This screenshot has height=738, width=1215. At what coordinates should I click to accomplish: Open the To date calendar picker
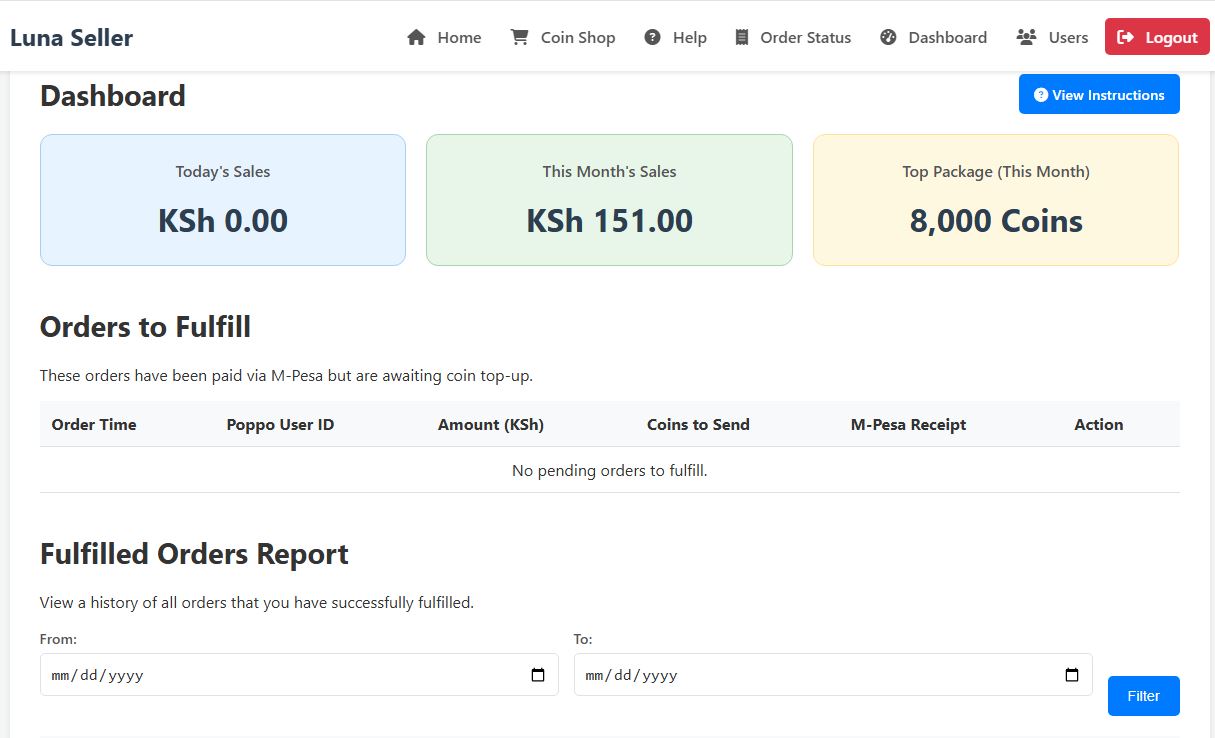click(x=1072, y=675)
